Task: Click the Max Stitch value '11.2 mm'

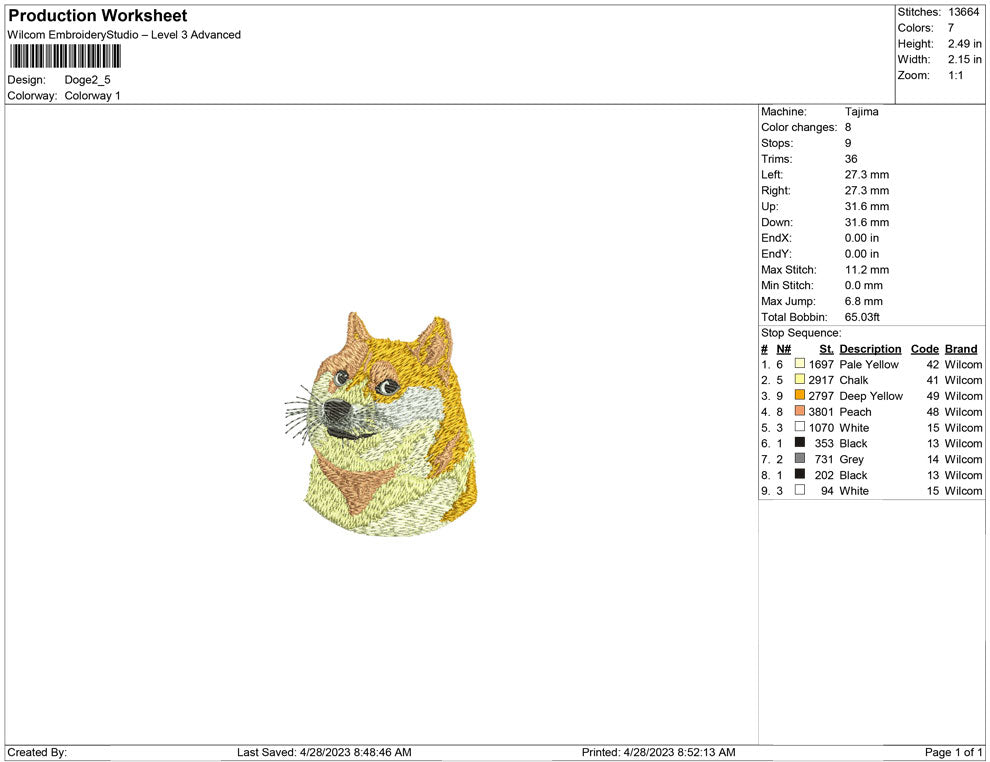Action: coord(866,270)
